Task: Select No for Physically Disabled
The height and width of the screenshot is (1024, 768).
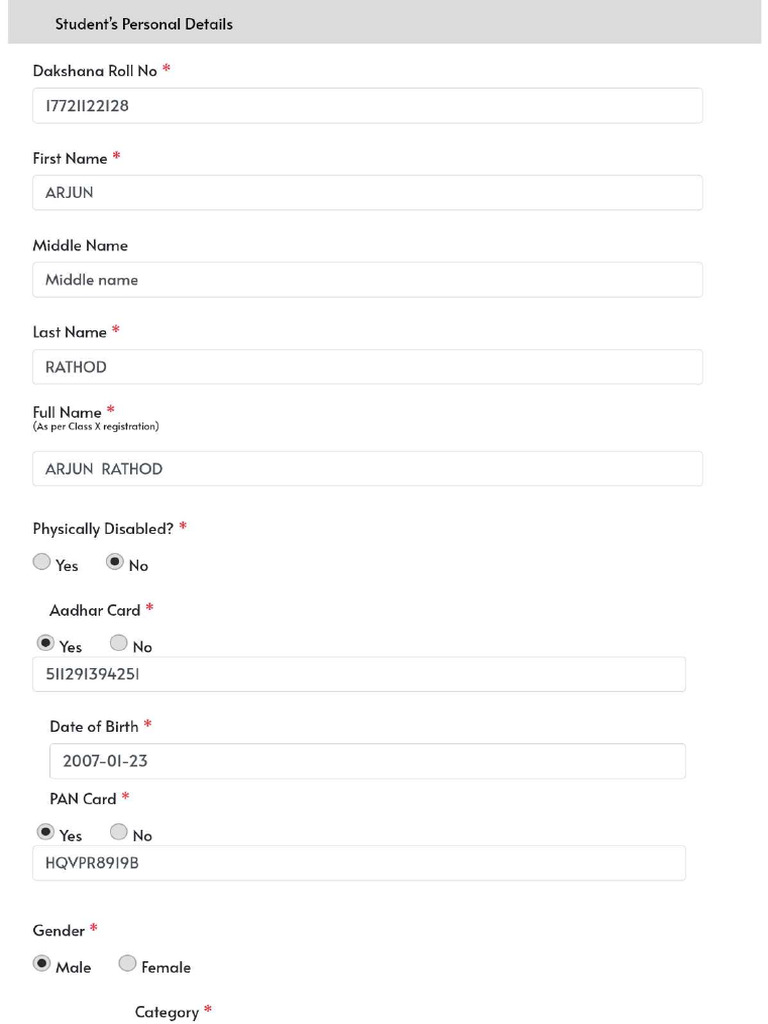Action: pyautogui.click(x=115, y=562)
